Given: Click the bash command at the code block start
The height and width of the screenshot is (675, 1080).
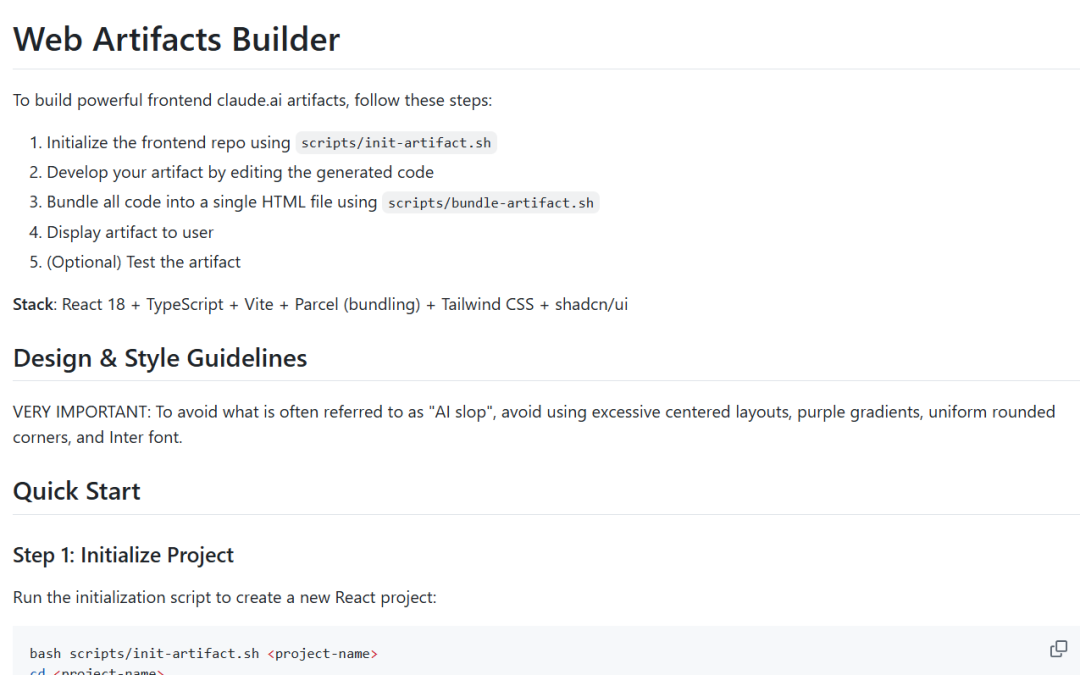Looking at the screenshot, I should (46, 654).
